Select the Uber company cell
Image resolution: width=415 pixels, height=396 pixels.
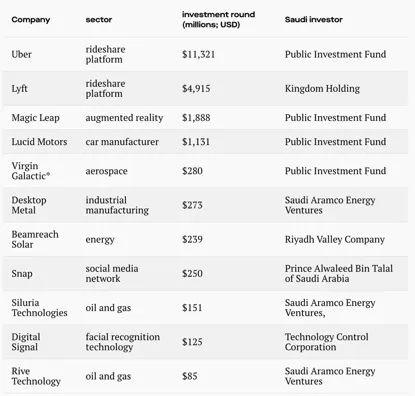(x=22, y=54)
